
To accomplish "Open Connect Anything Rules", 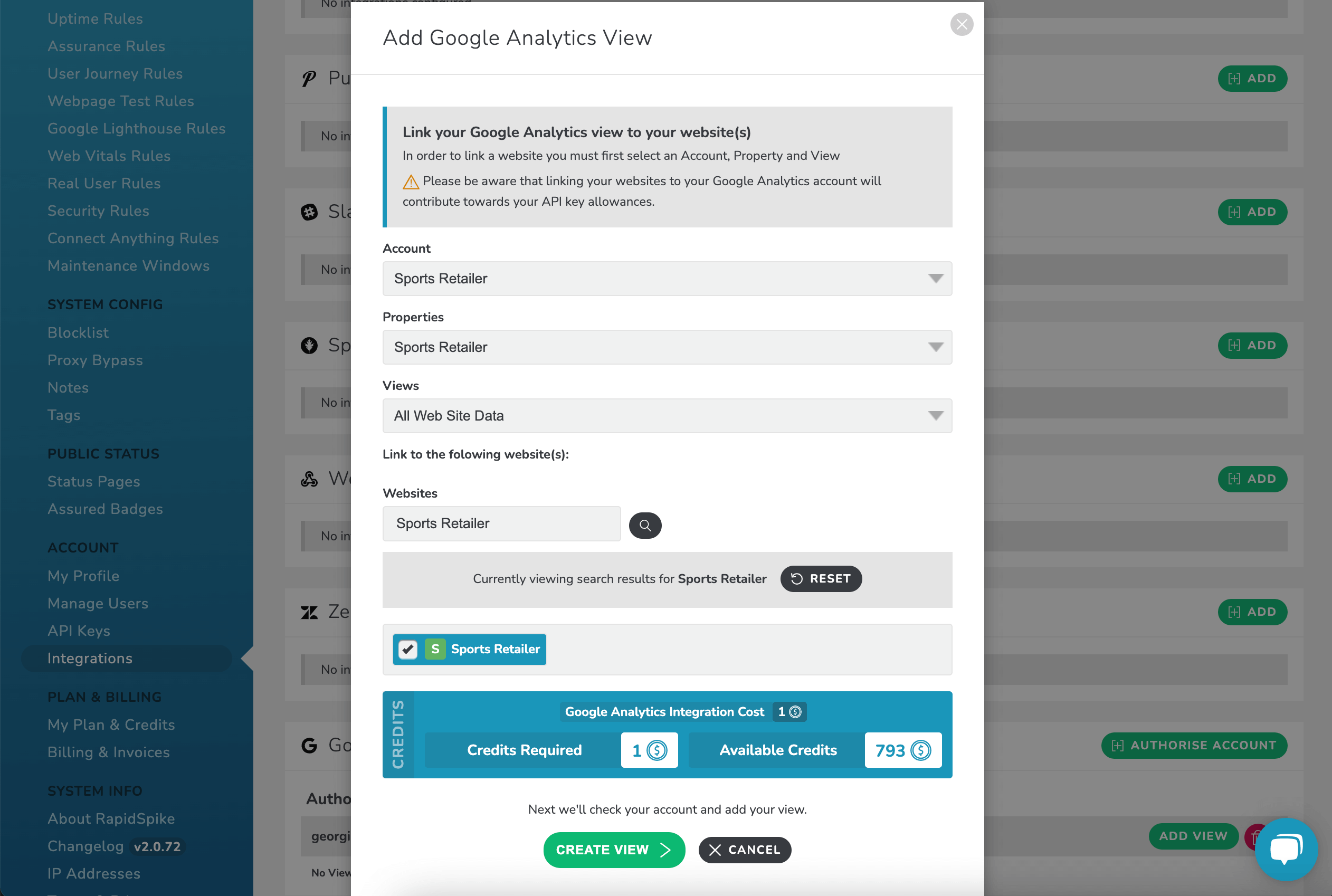I will coord(133,237).
